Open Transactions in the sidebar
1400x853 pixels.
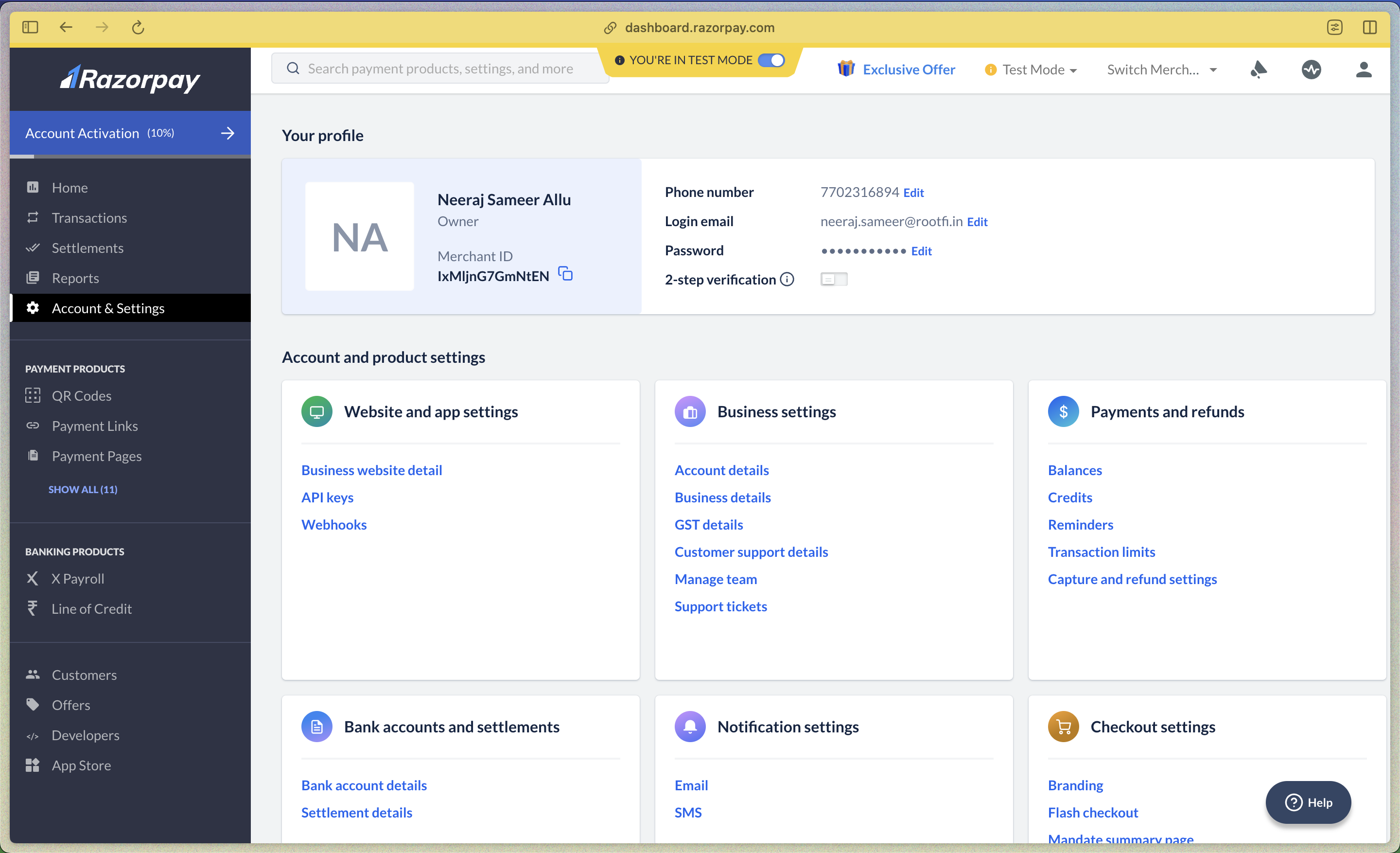89,218
